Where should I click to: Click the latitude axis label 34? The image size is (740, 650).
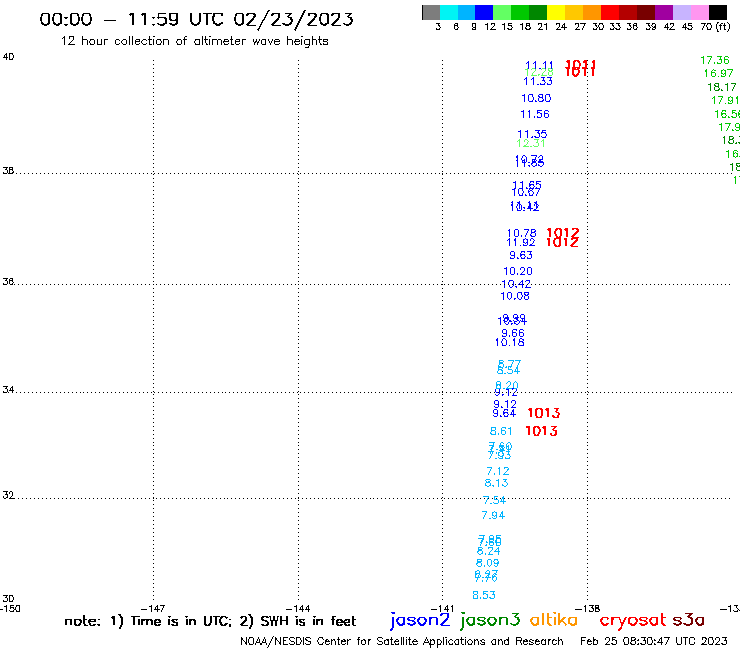pyautogui.click(x=8, y=390)
